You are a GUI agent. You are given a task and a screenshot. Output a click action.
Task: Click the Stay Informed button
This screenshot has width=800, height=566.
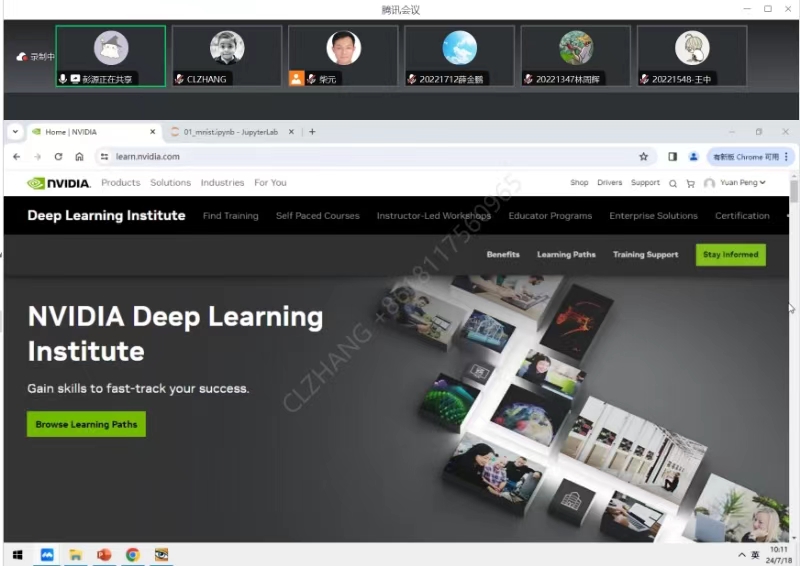coord(731,255)
